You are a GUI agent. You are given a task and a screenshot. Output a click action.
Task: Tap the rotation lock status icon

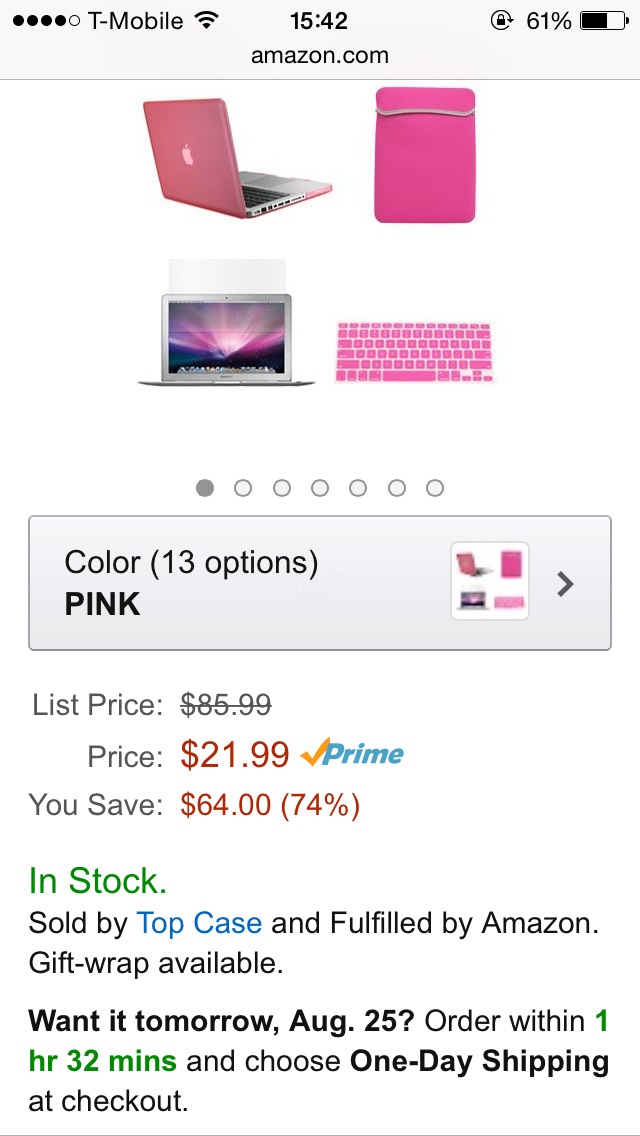click(x=501, y=21)
